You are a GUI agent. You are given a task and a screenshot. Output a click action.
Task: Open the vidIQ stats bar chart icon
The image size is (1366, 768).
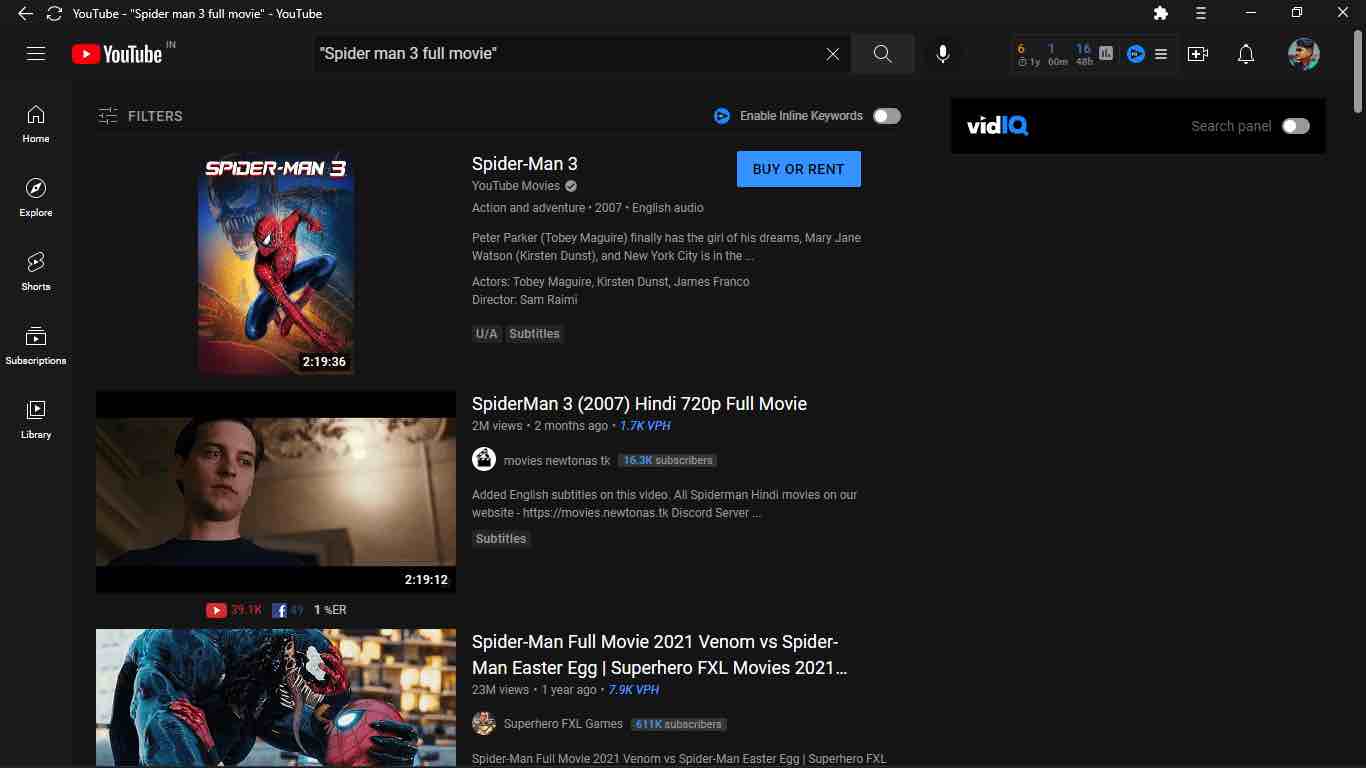click(x=1106, y=54)
